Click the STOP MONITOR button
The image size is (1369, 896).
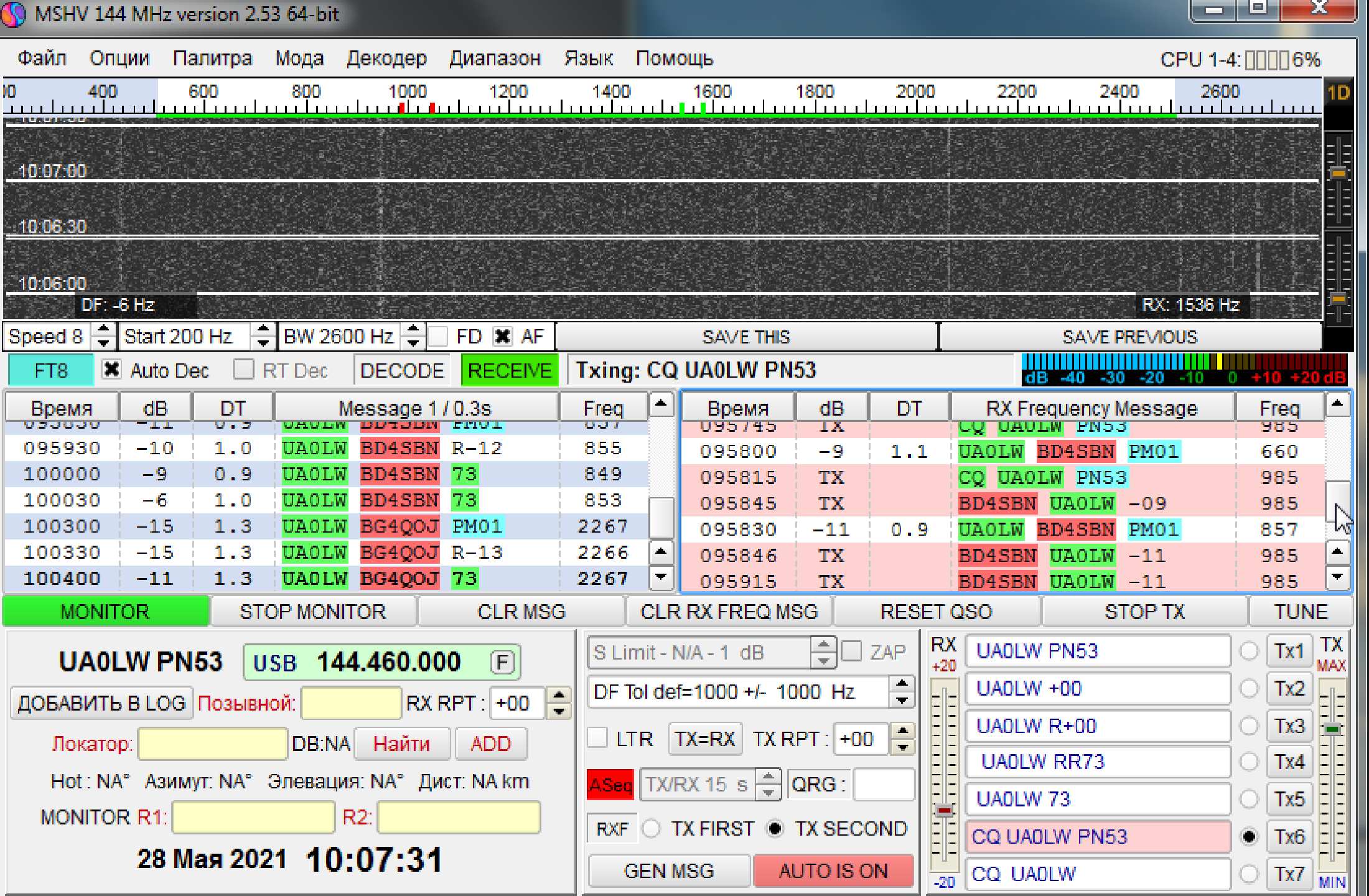tap(313, 612)
